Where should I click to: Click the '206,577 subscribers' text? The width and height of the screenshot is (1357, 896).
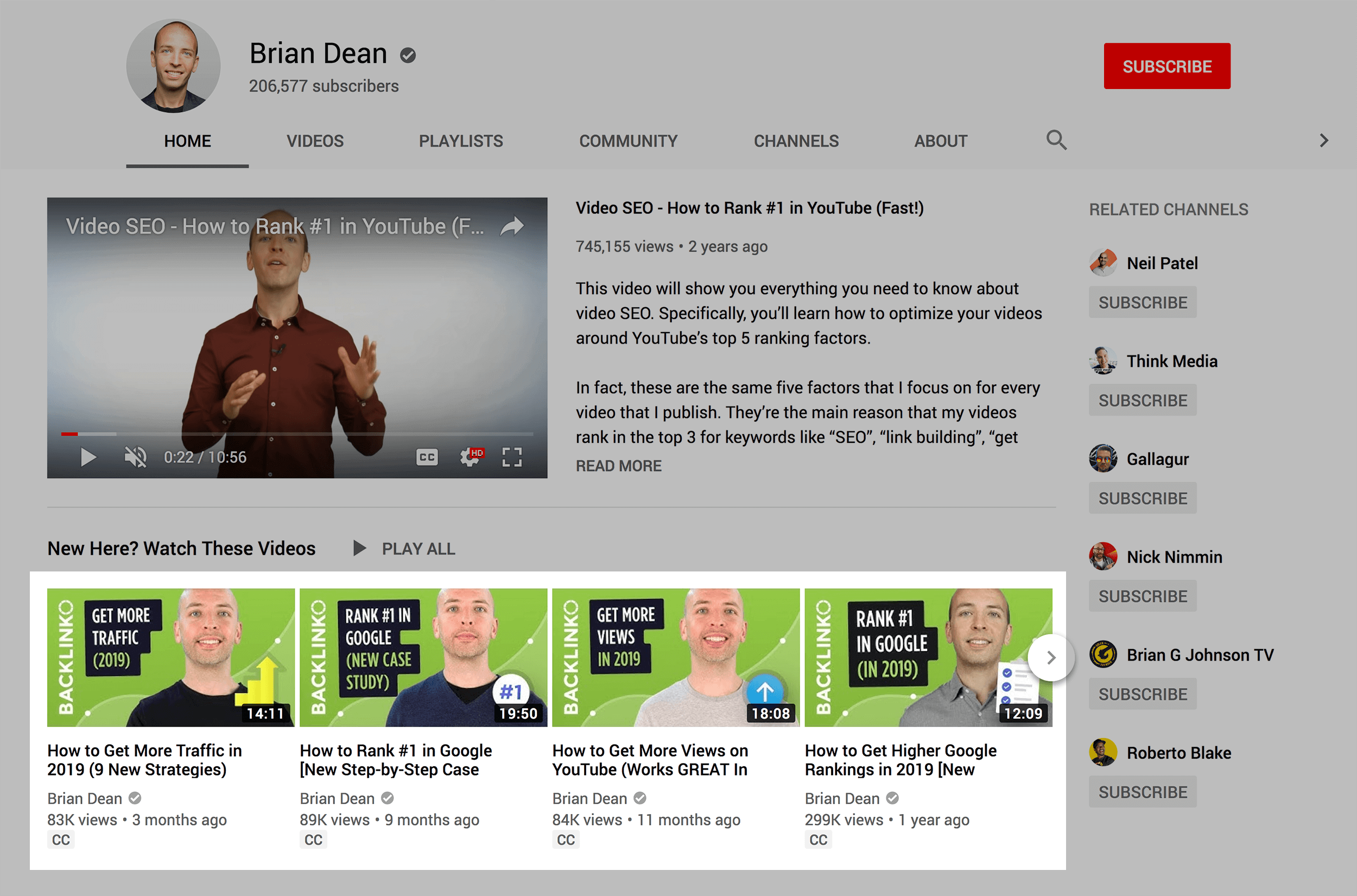click(324, 86)
